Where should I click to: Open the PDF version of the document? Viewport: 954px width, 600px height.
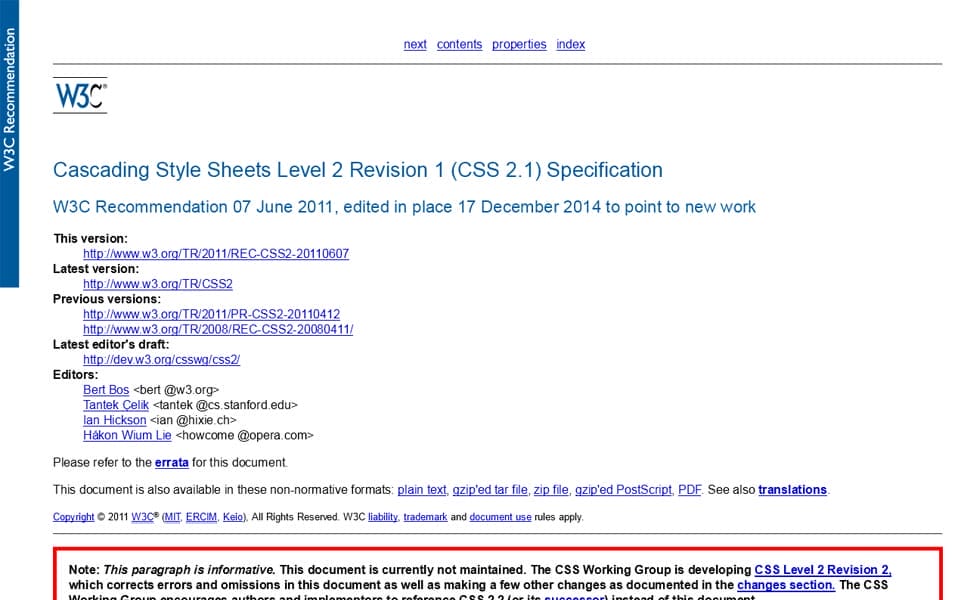coord(688,489)
